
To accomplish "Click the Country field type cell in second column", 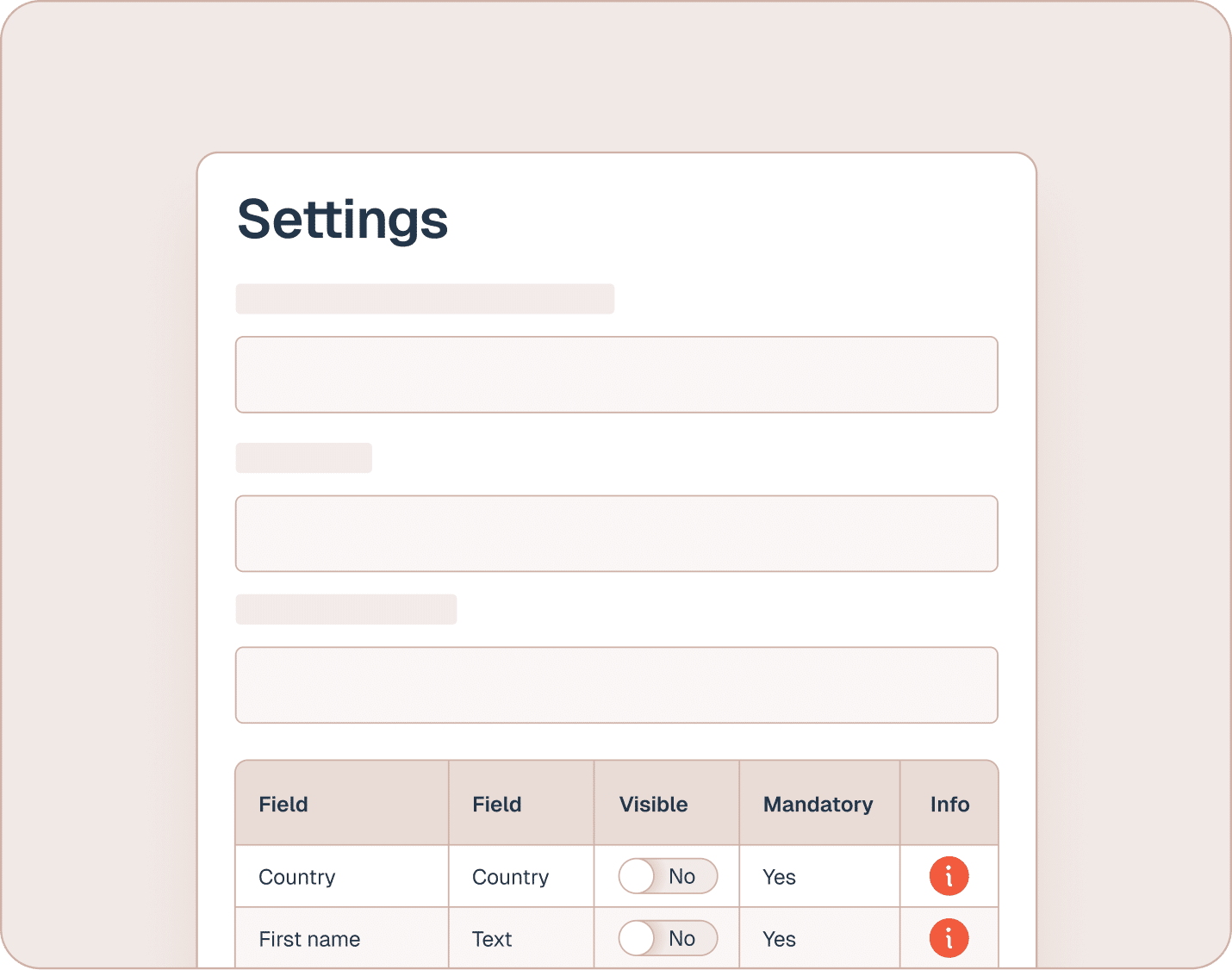I will (x=510, y=877).
